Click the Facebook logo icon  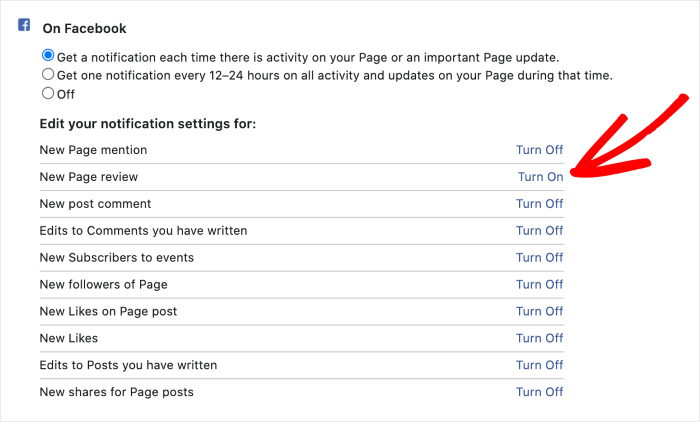click(24, 25)
